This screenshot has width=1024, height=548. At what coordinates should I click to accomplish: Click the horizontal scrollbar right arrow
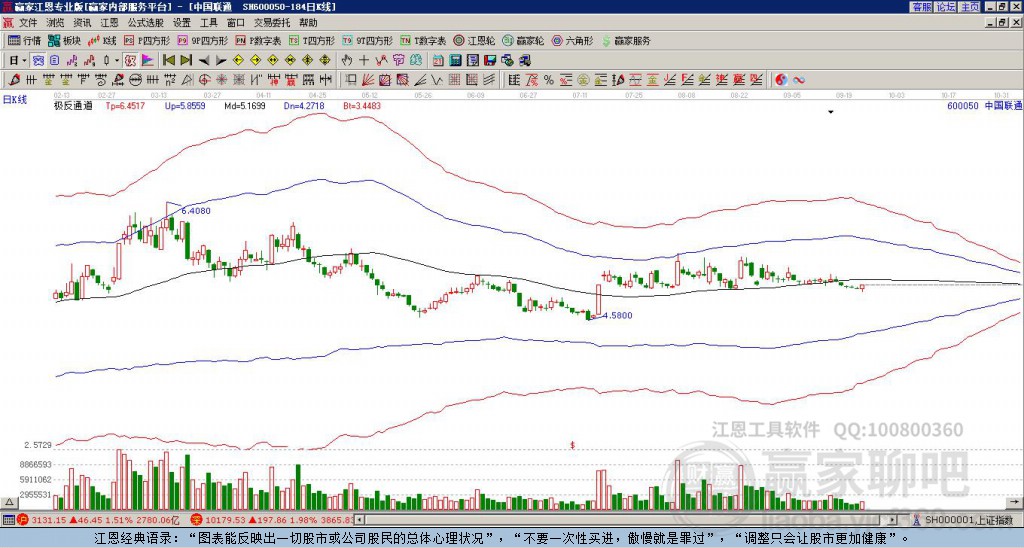tap(892, 520)
